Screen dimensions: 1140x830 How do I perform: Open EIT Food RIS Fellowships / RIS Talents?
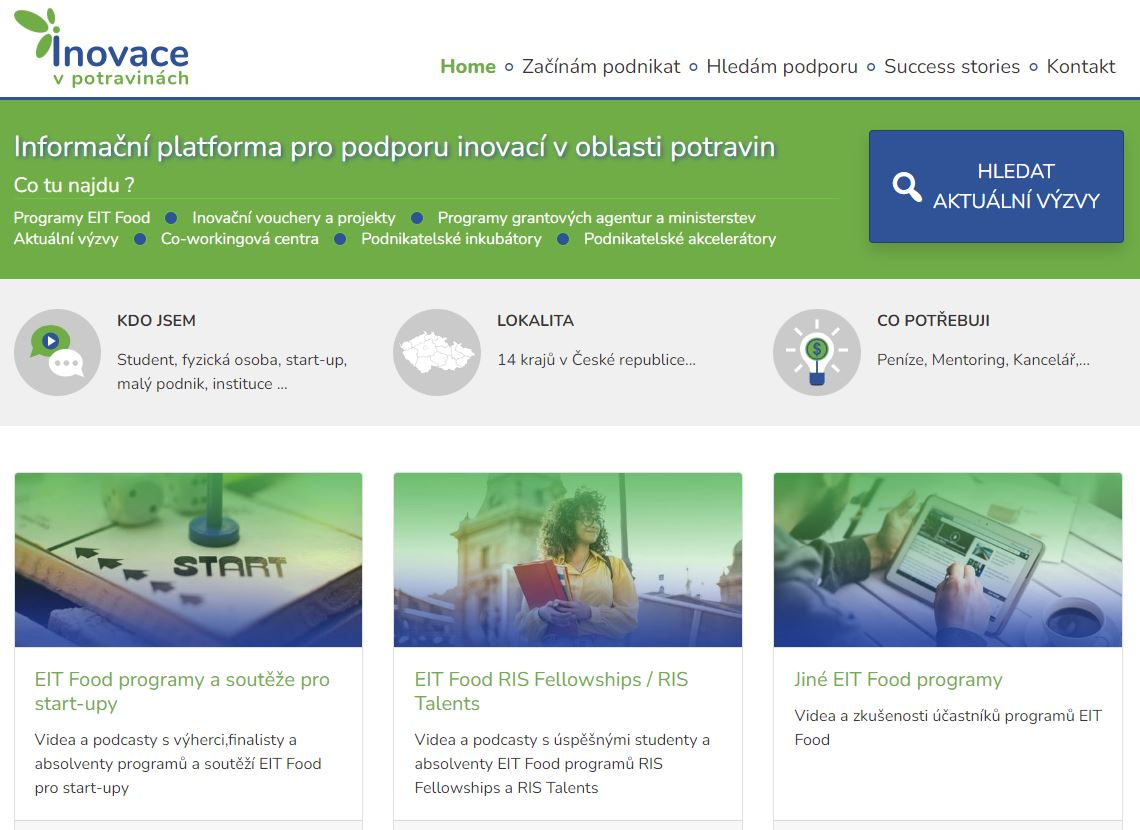[x=554, y=691]
